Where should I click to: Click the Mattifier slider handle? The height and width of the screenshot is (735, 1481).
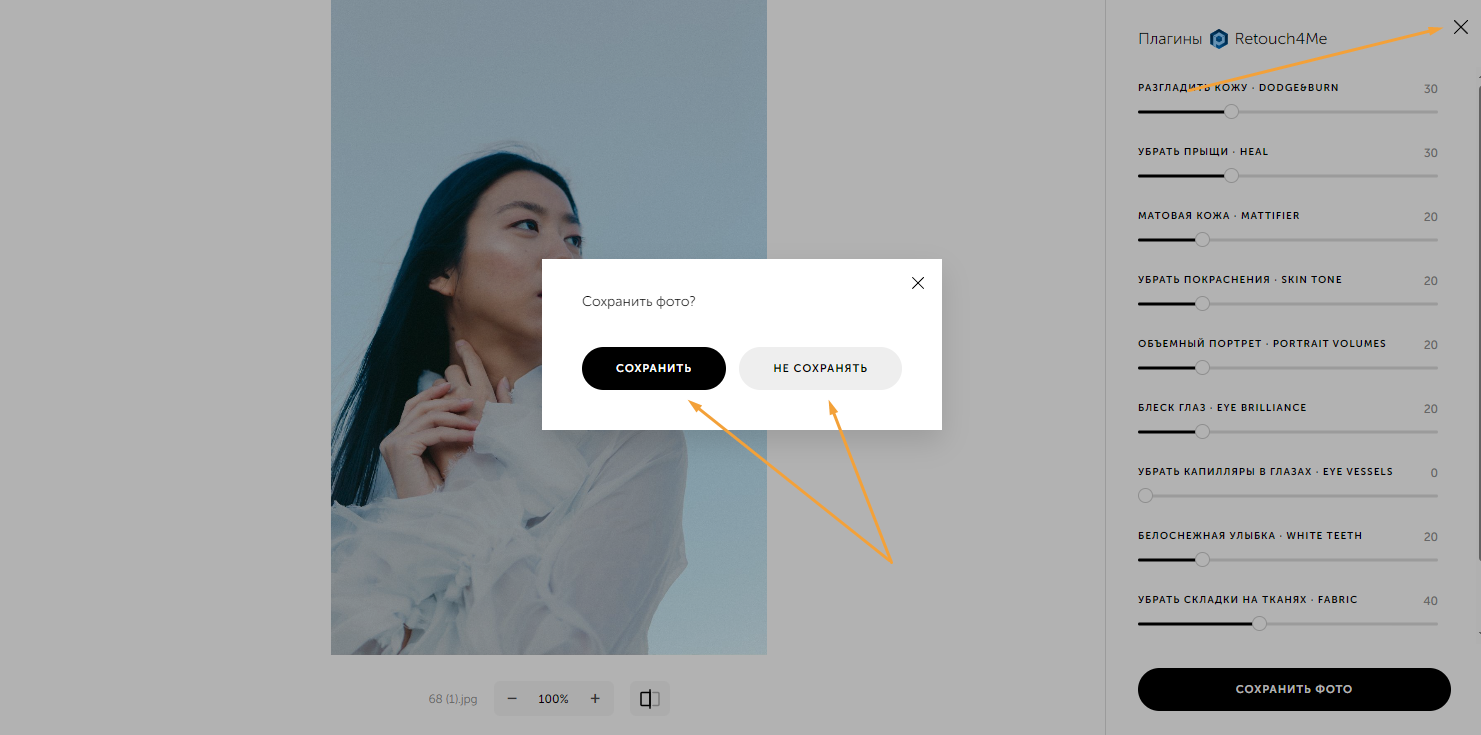tap(1203, 240)
